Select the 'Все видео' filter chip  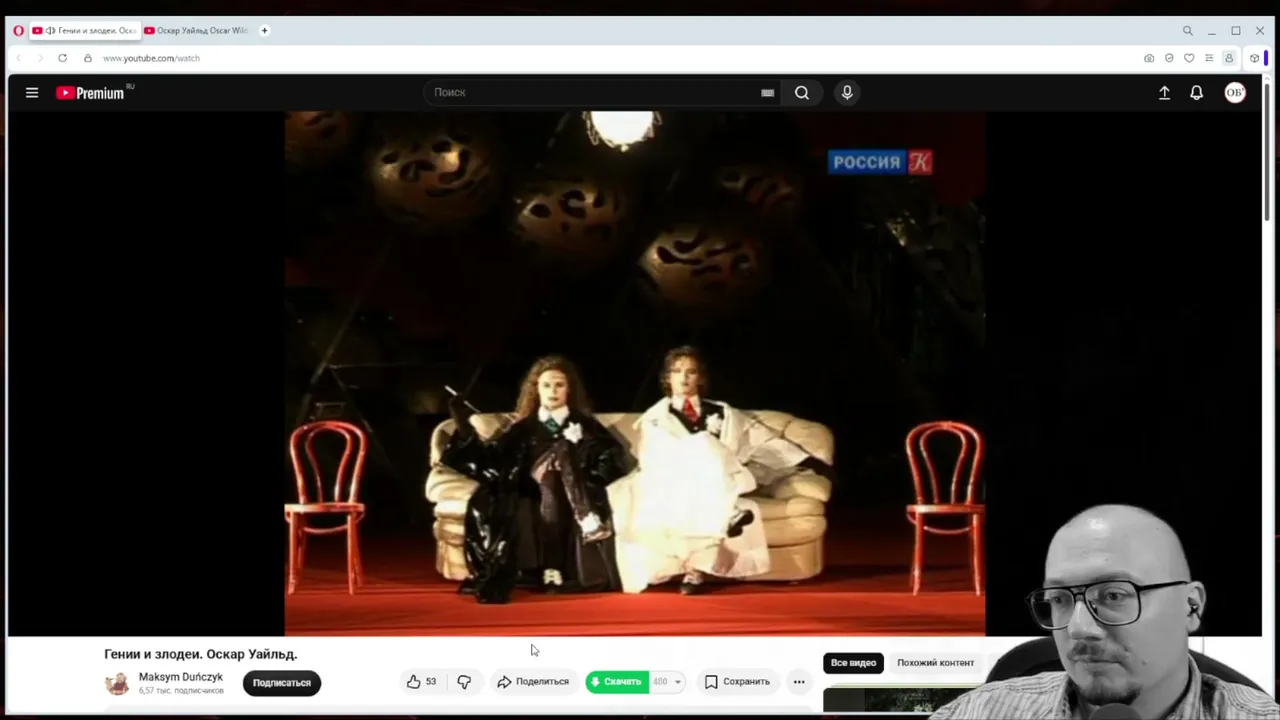tap(853, 663)
